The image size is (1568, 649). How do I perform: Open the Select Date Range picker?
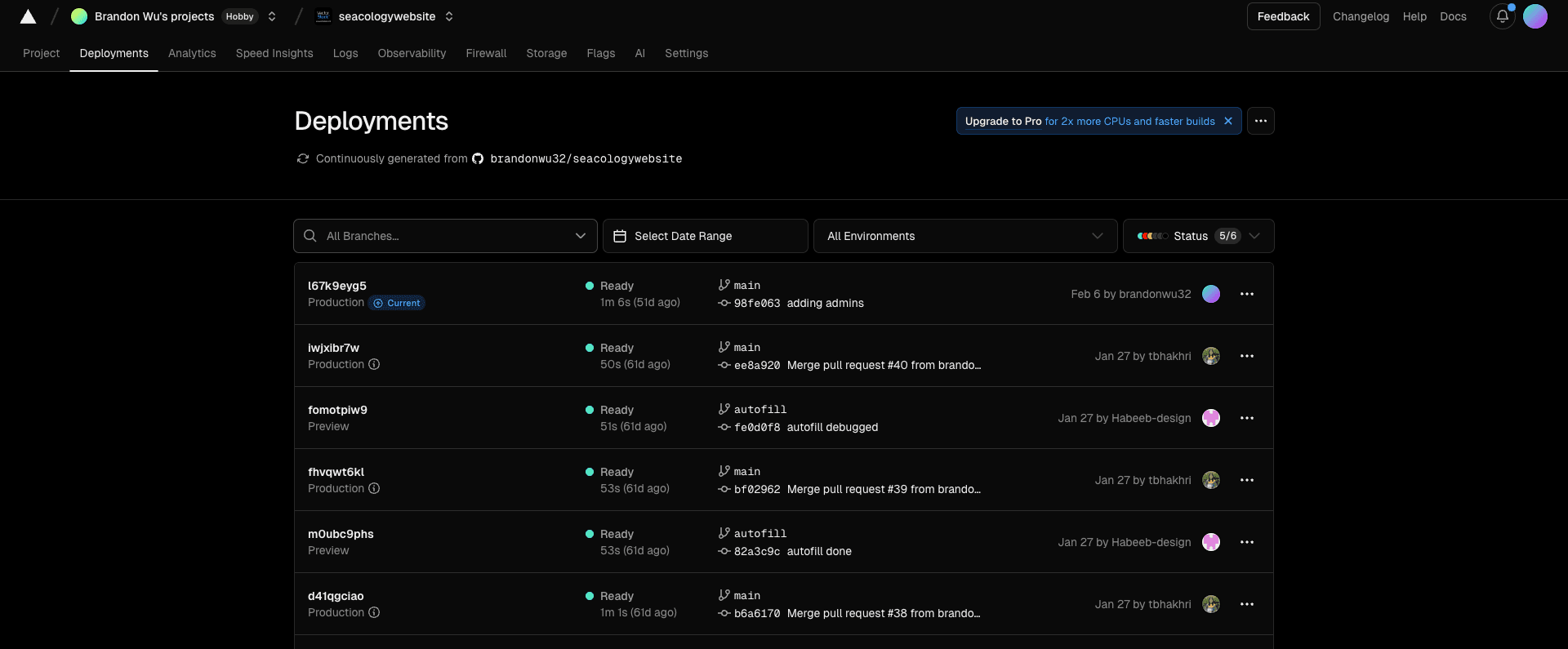pyautogui.click(x=705, y=236)
